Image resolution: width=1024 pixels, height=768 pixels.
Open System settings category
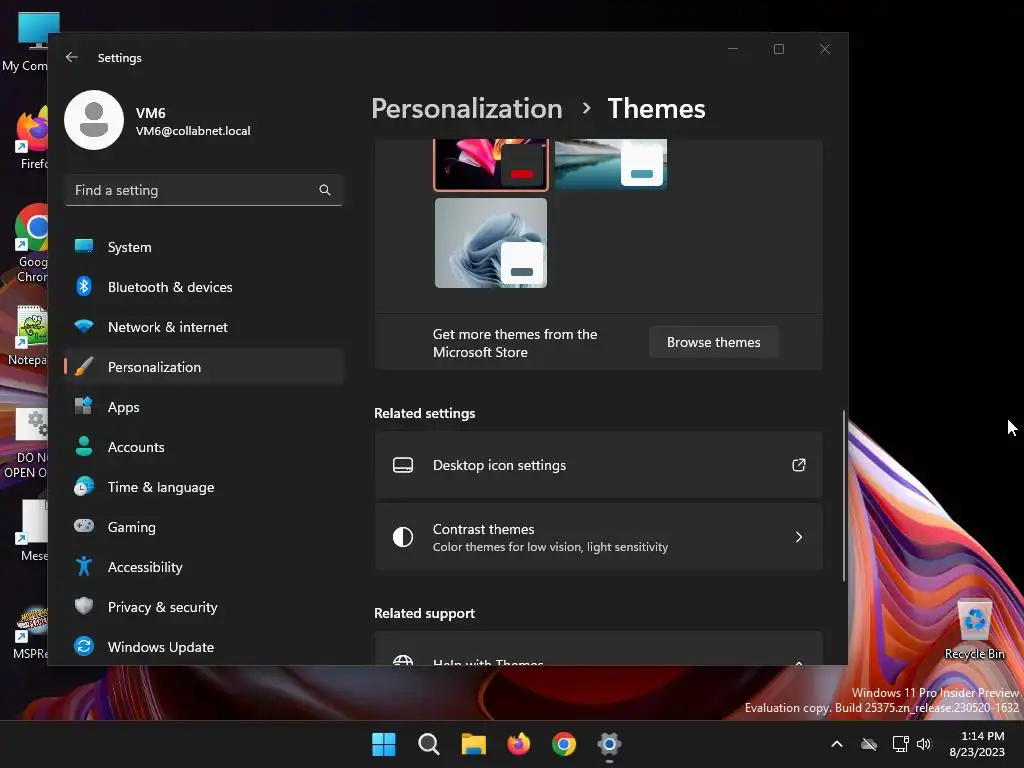coord(204,247)
